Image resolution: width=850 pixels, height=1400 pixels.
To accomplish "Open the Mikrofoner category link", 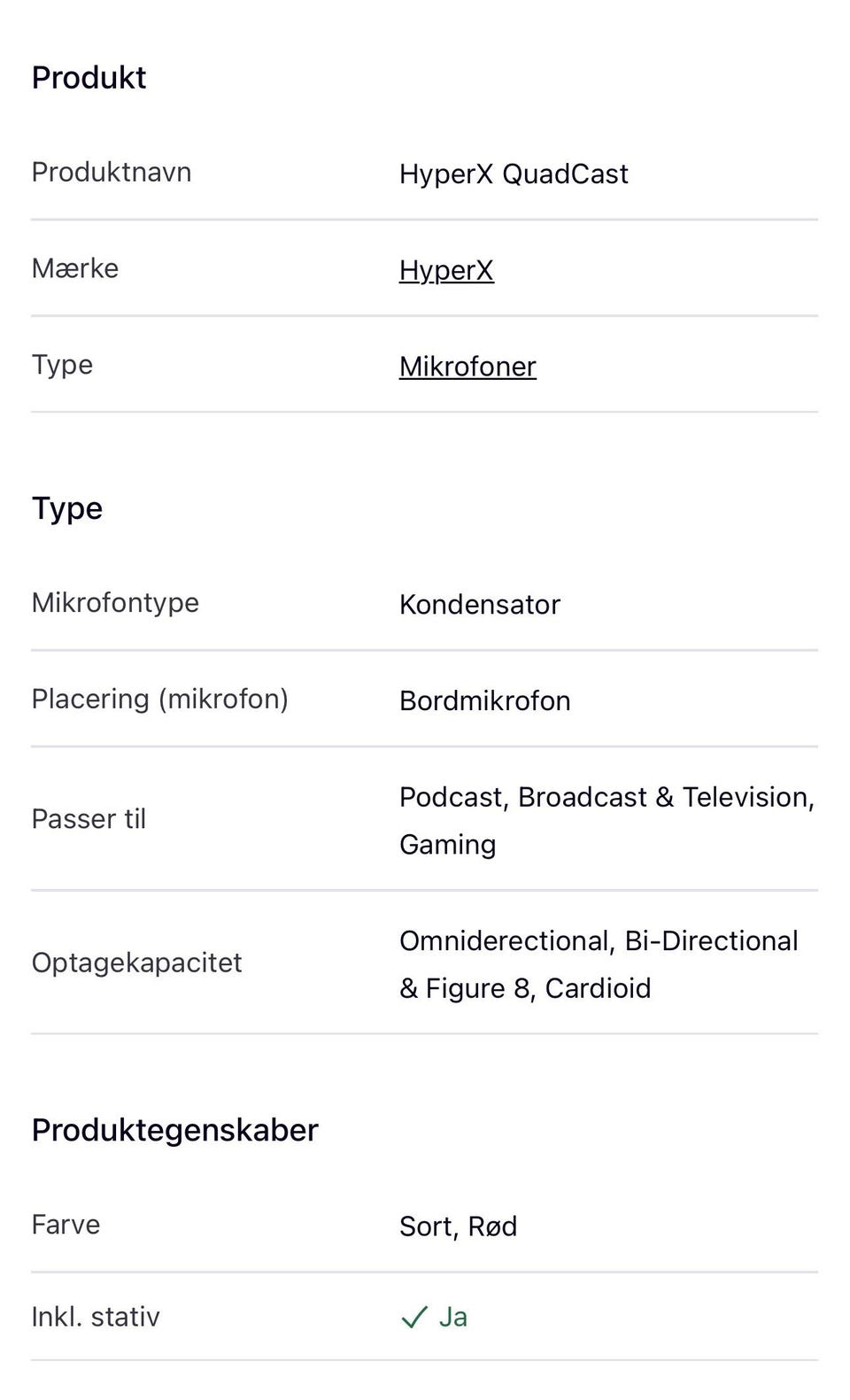I will [x=467, y=367].
